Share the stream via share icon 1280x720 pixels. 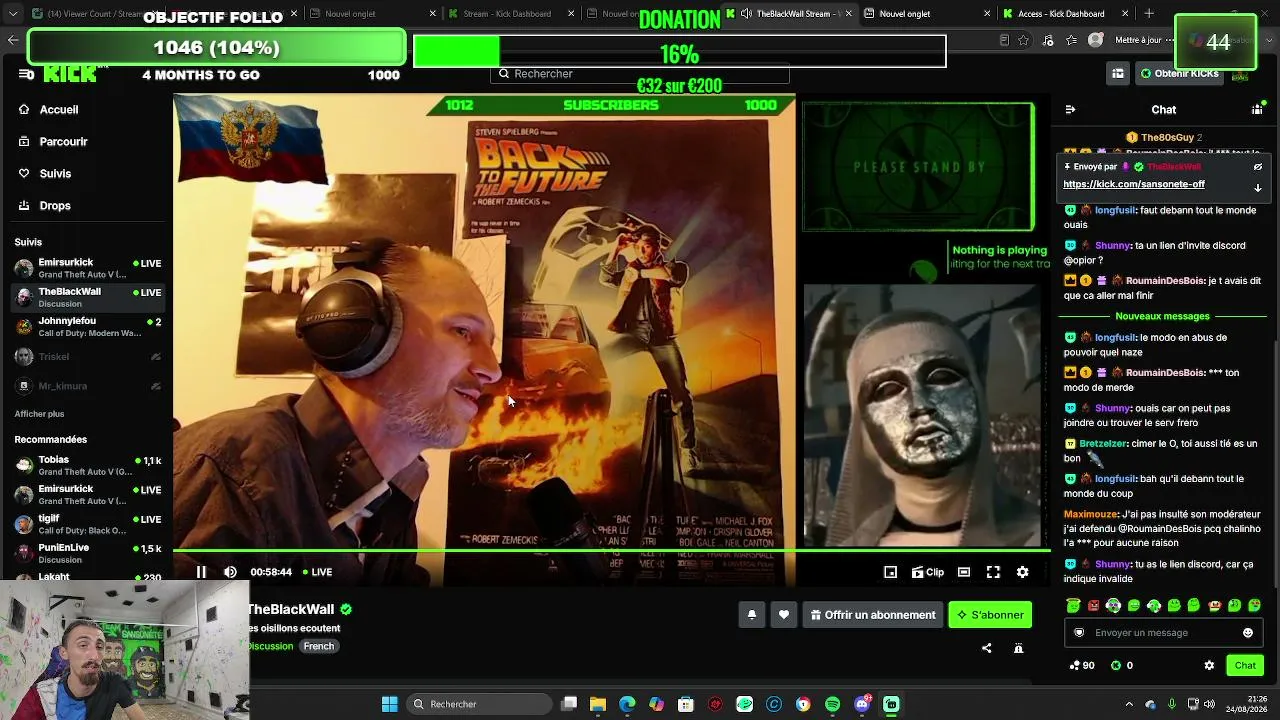986,648
